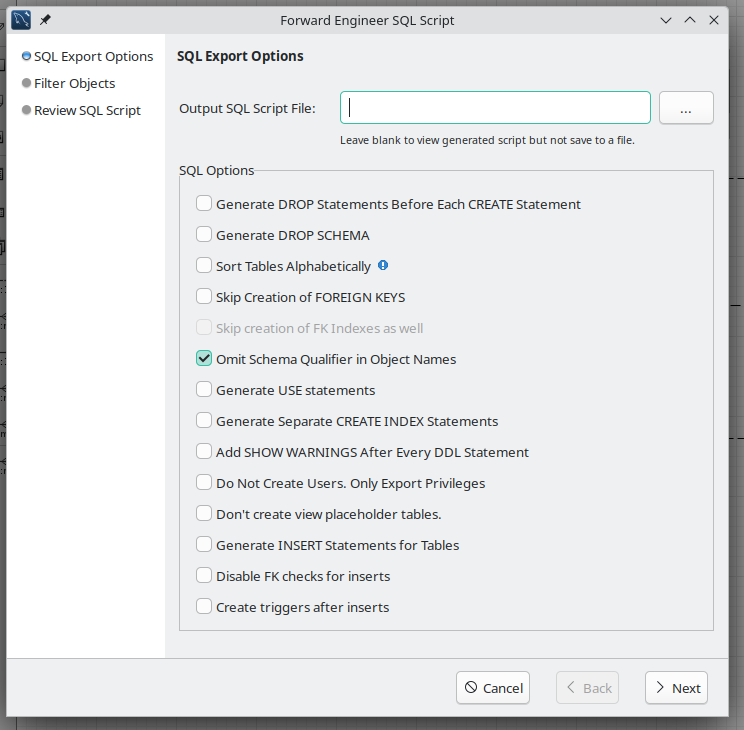Toggle Generate USE statements checkbox
This screenshot has width=744, height=730.
(x=204, y=390)
